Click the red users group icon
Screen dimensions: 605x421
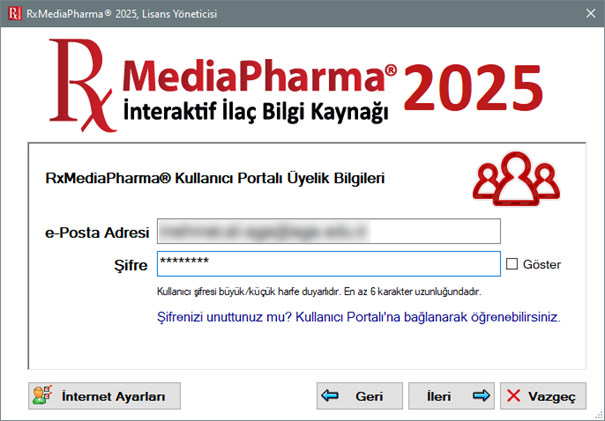click(516, 179)
